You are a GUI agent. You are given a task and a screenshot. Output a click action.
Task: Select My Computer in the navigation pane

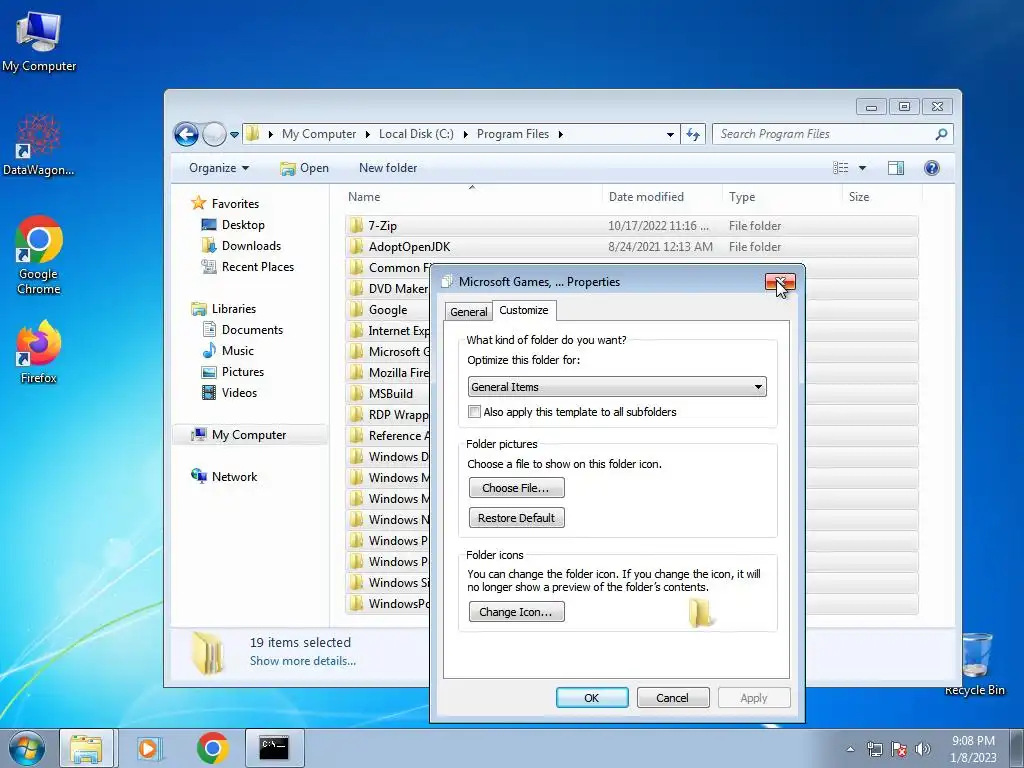249,435
